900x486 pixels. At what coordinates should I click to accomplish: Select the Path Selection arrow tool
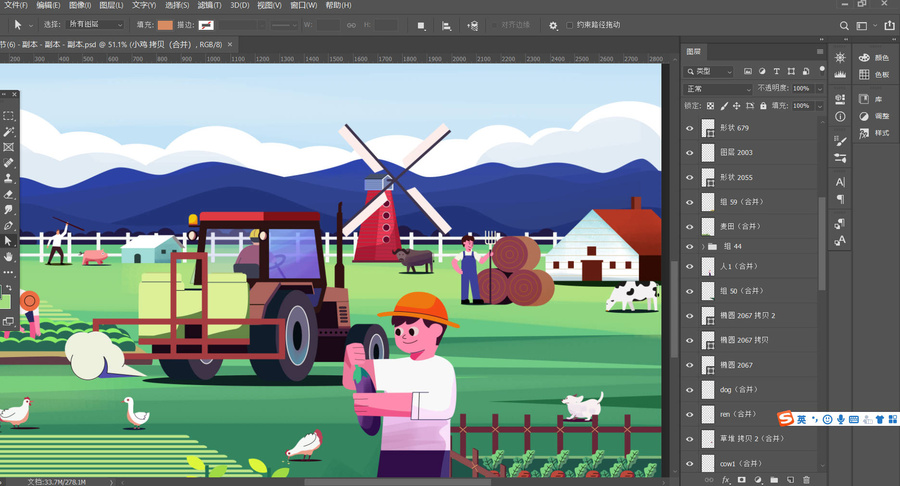point(9,242)
